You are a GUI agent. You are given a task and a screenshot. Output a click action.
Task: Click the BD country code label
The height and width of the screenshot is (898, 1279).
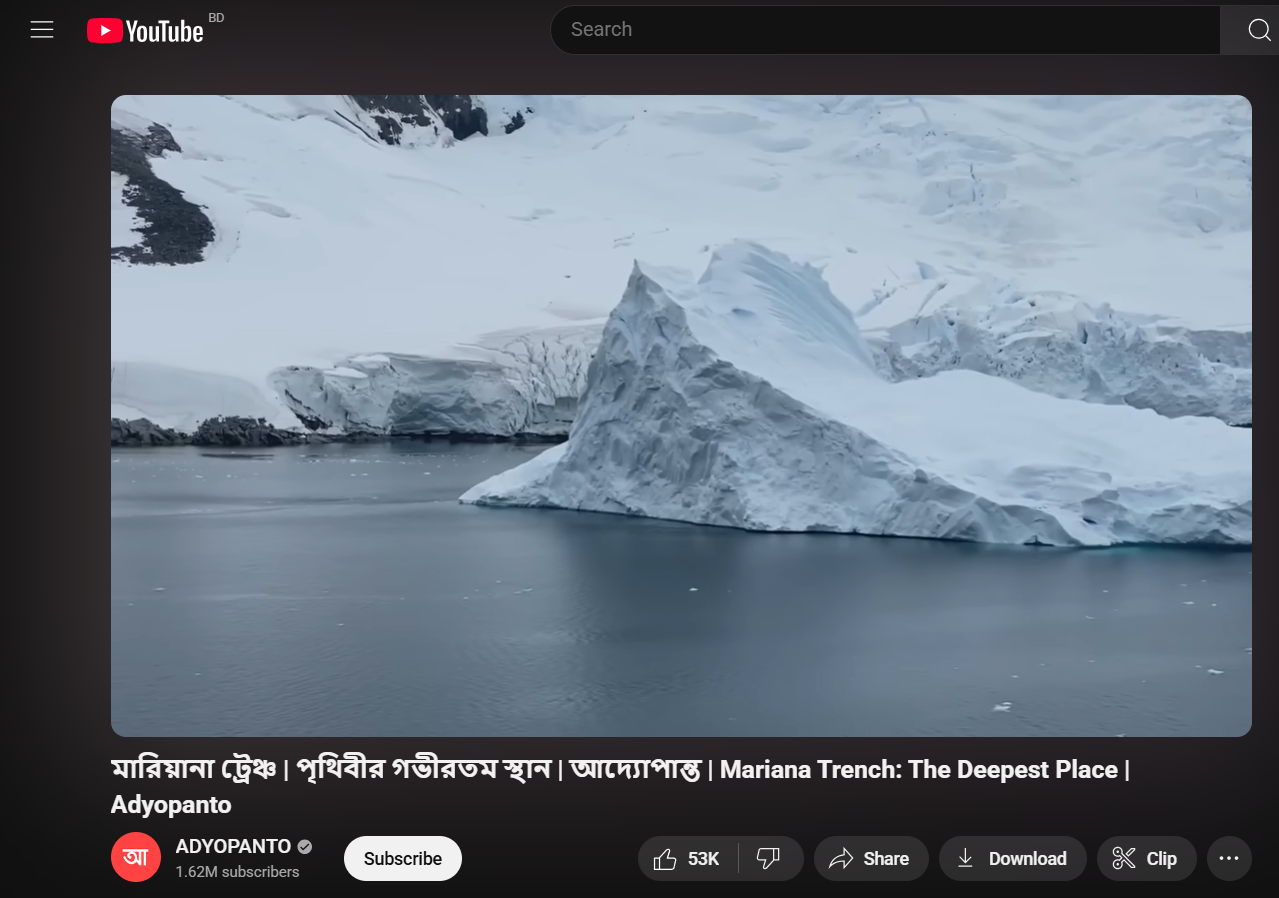[x=216, y=18]
